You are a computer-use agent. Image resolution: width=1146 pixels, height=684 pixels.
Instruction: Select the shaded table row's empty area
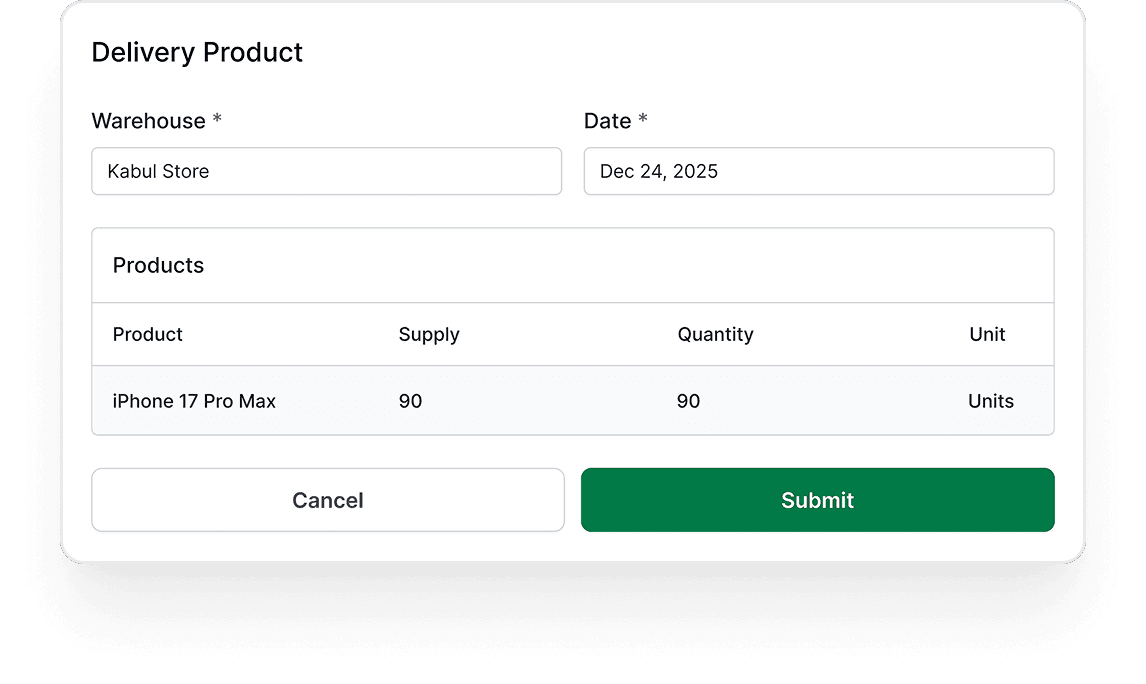[x=550, y=401]
